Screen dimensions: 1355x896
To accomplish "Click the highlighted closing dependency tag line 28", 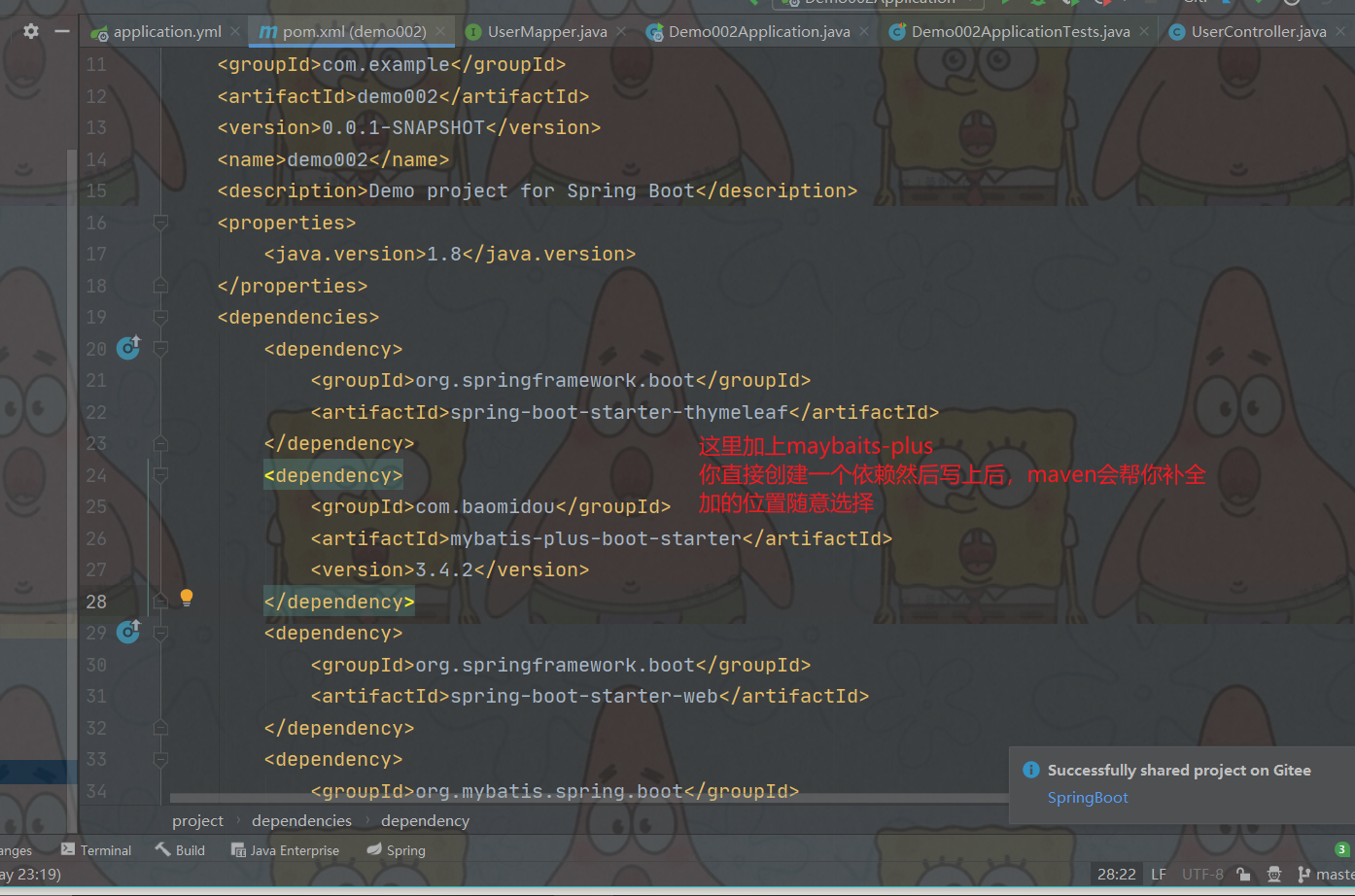I will point(339,602).
